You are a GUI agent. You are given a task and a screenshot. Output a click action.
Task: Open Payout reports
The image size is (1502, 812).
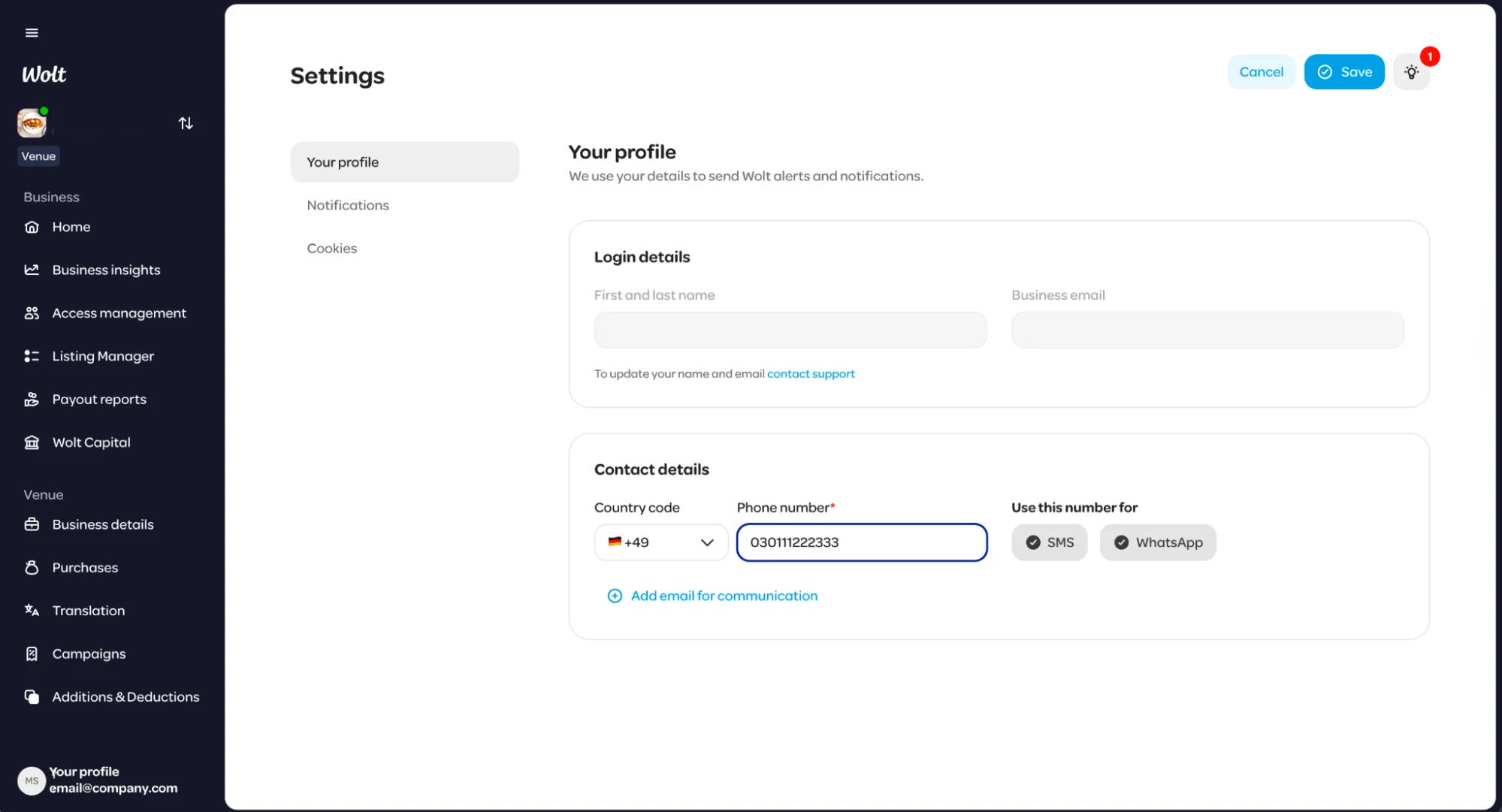pyautogui.click(x=99, y=400)
